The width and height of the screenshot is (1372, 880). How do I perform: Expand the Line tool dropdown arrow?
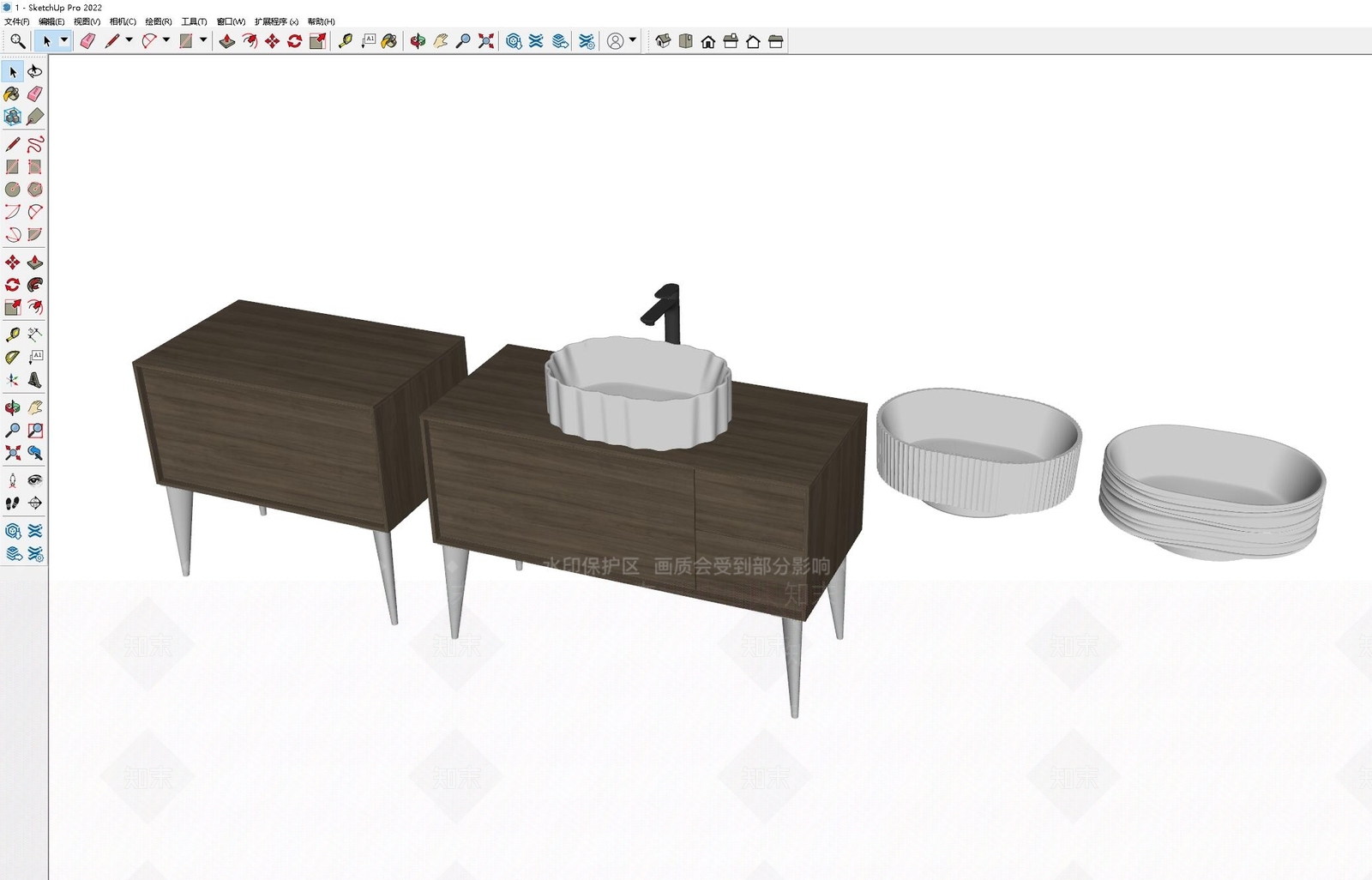click(129, 40)
